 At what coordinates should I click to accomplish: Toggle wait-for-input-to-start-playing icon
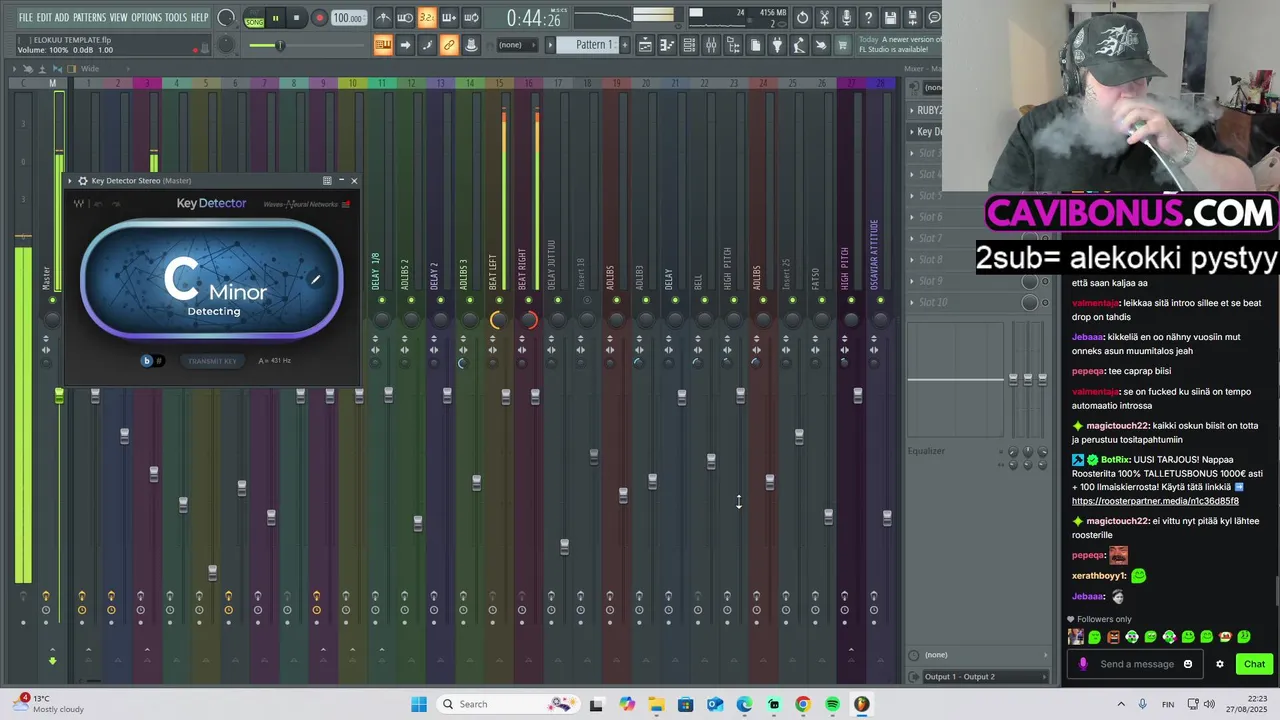(x=405, y=18)
